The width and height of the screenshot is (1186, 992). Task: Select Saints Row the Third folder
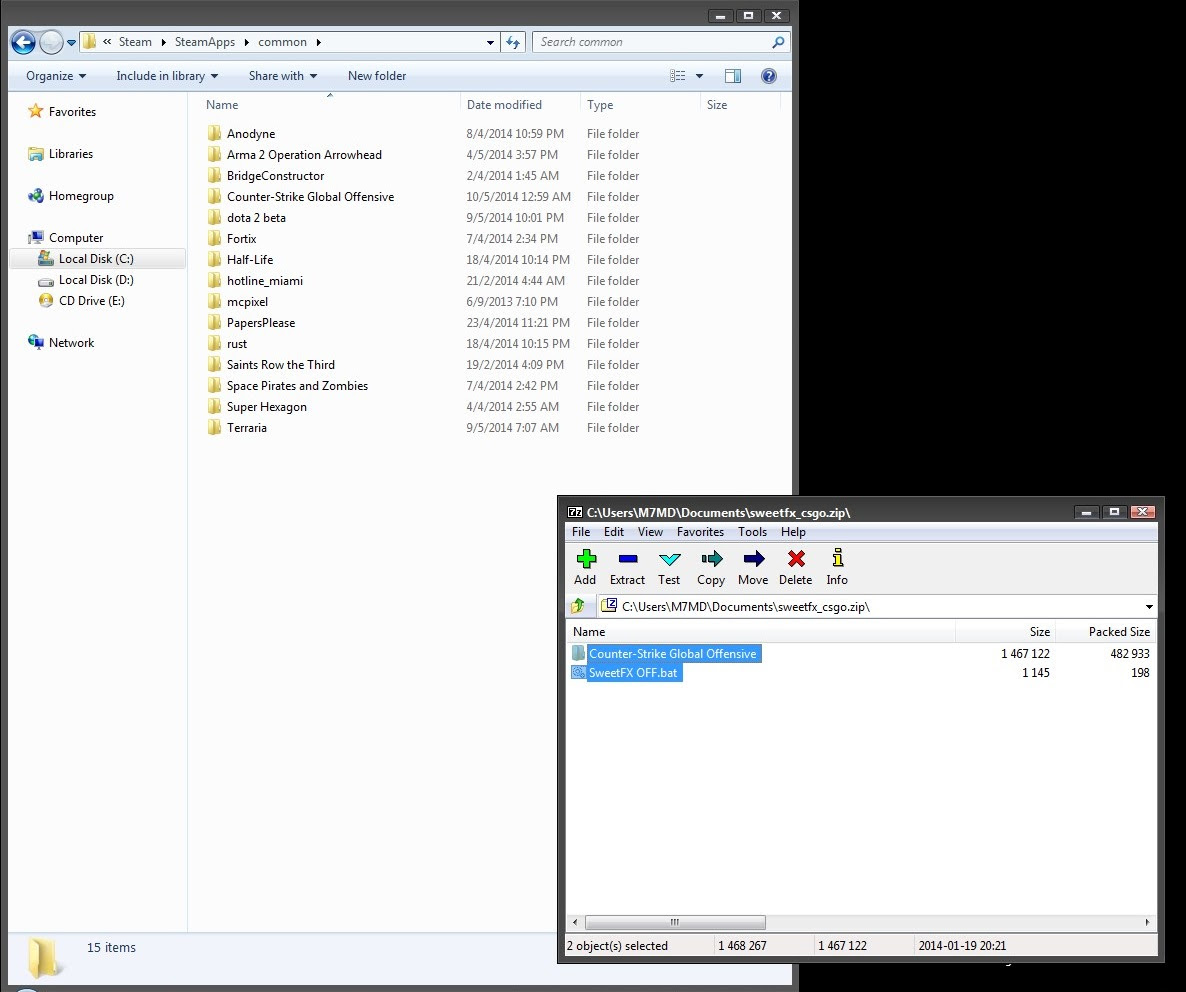(x=281, y=364)
